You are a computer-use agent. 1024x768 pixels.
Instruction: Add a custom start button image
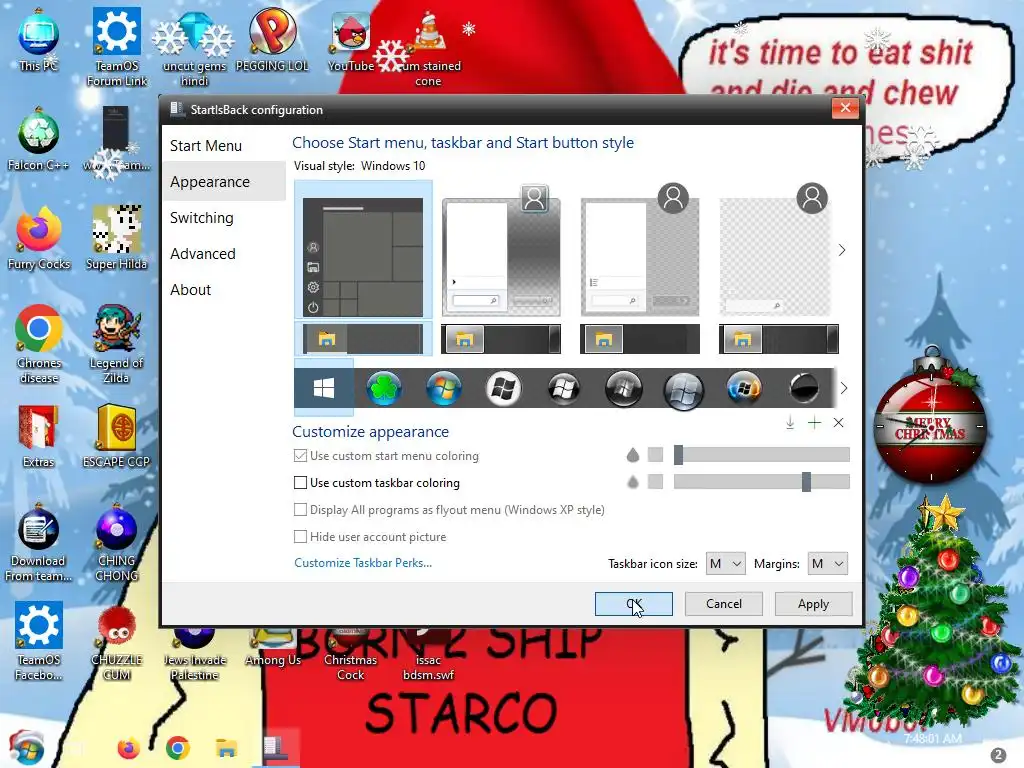pos(814,423)
